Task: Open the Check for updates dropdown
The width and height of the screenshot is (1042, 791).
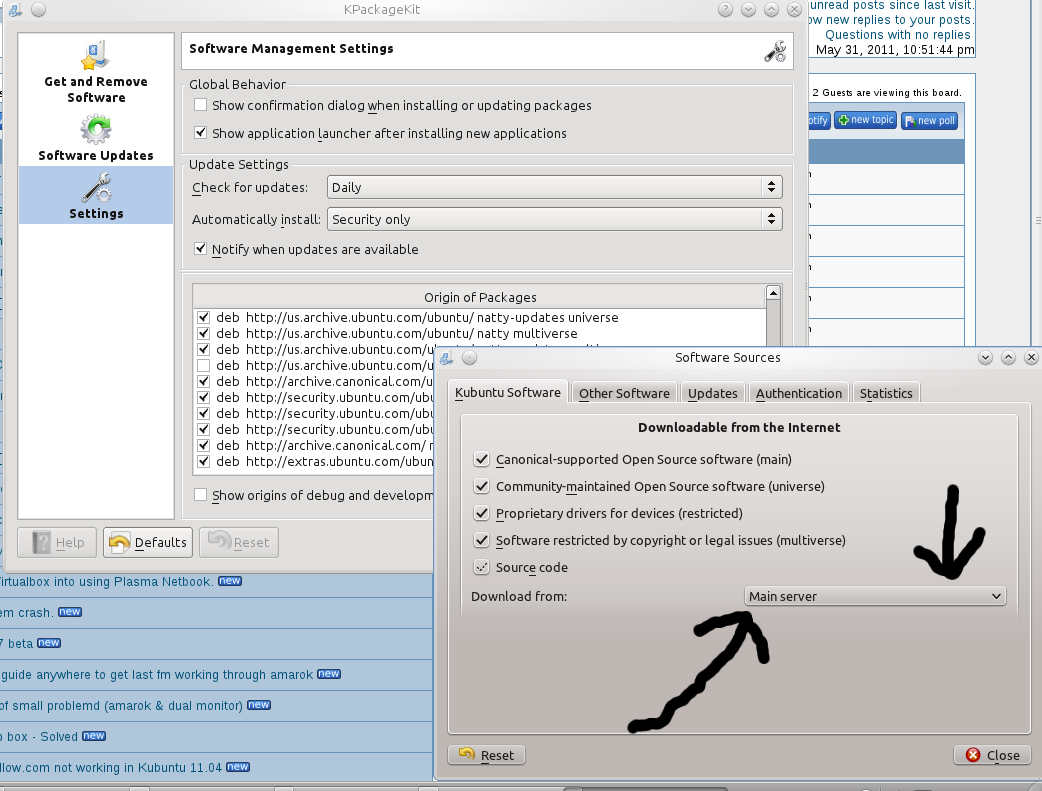Action: point(554,187)
